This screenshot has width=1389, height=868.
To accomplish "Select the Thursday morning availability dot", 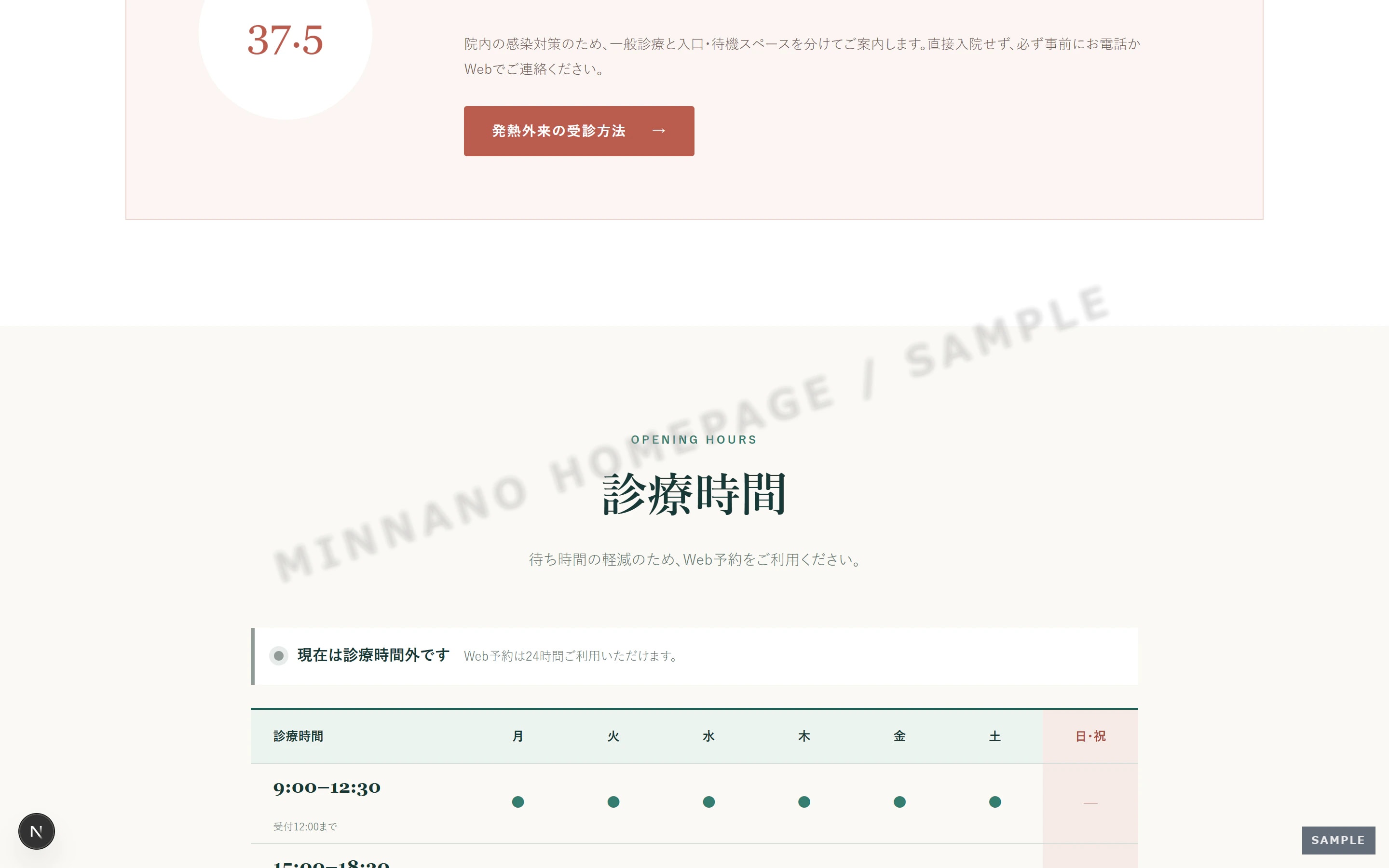I will [804, 801].
